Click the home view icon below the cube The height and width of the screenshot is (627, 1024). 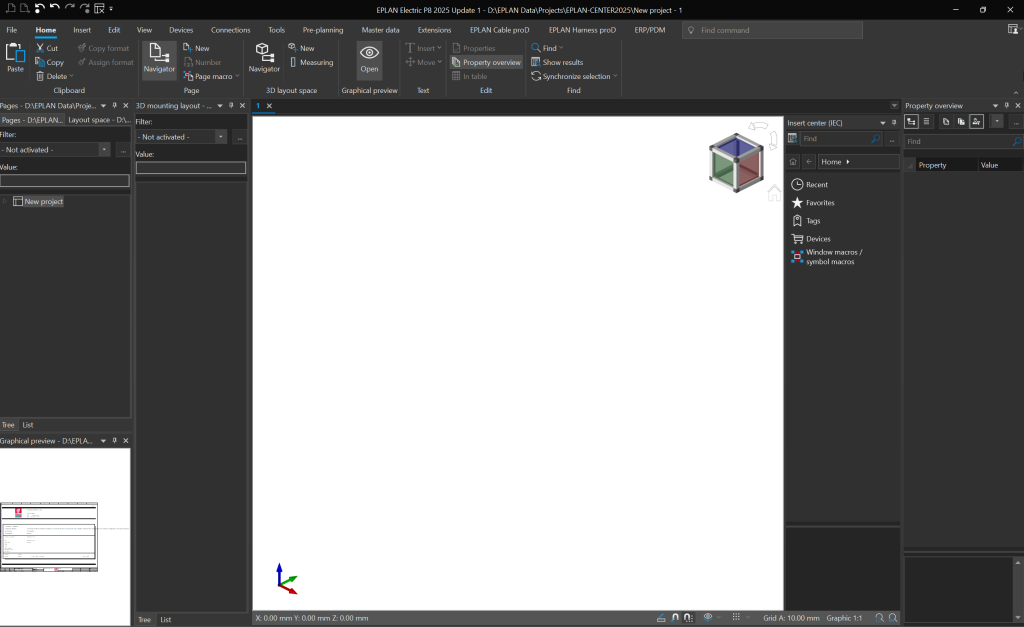coord(774,193)
